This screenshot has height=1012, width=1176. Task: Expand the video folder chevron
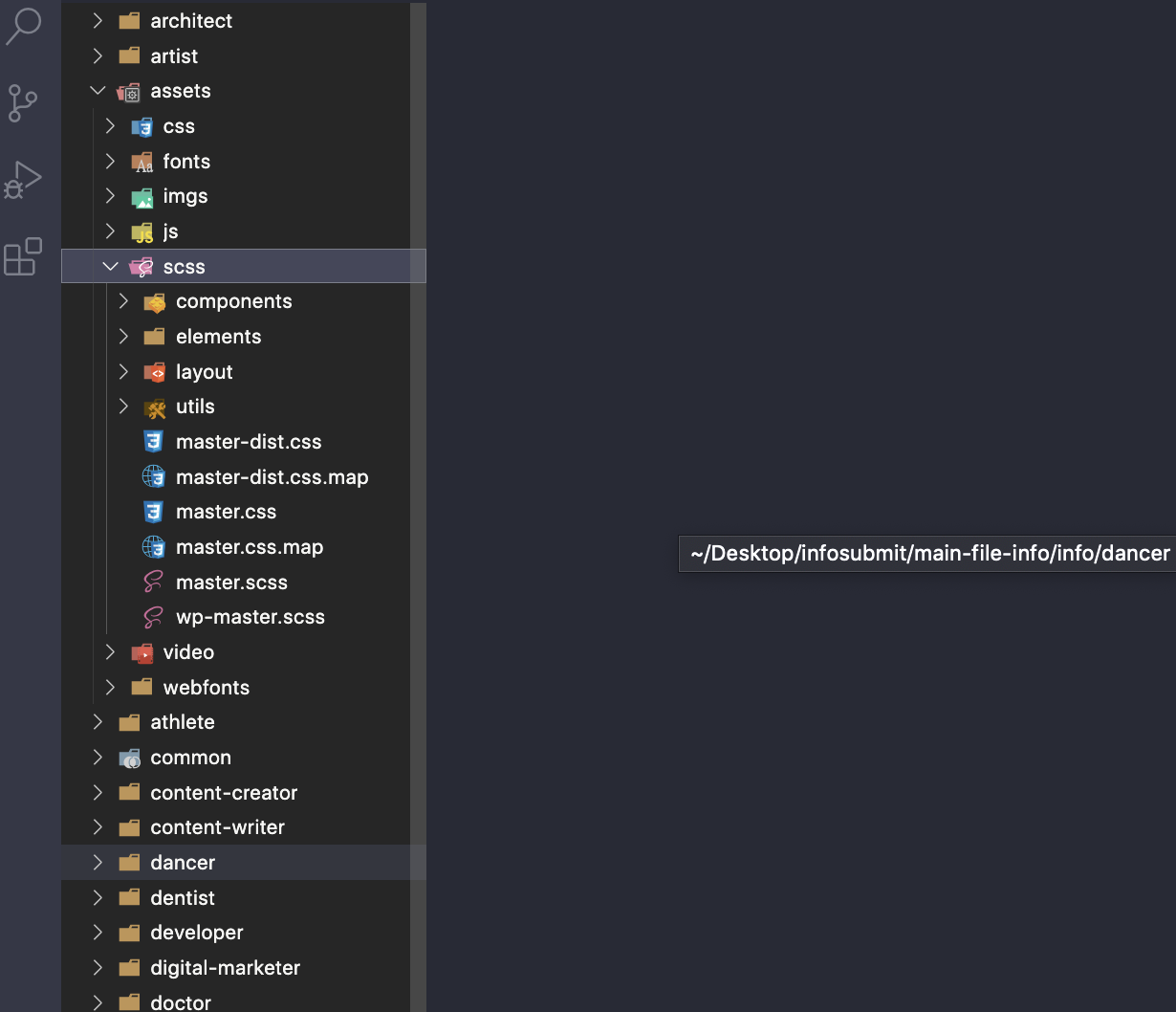click(x=110, y=652)
